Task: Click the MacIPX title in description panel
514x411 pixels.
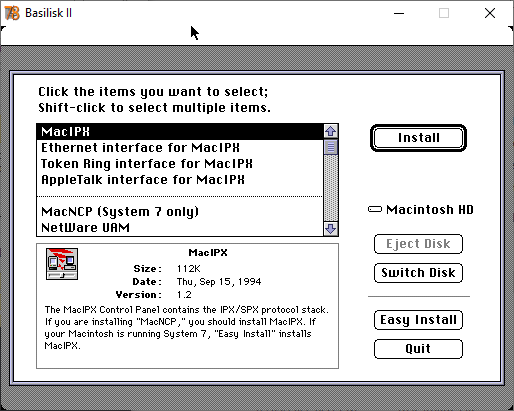Action: pos(208,253)
